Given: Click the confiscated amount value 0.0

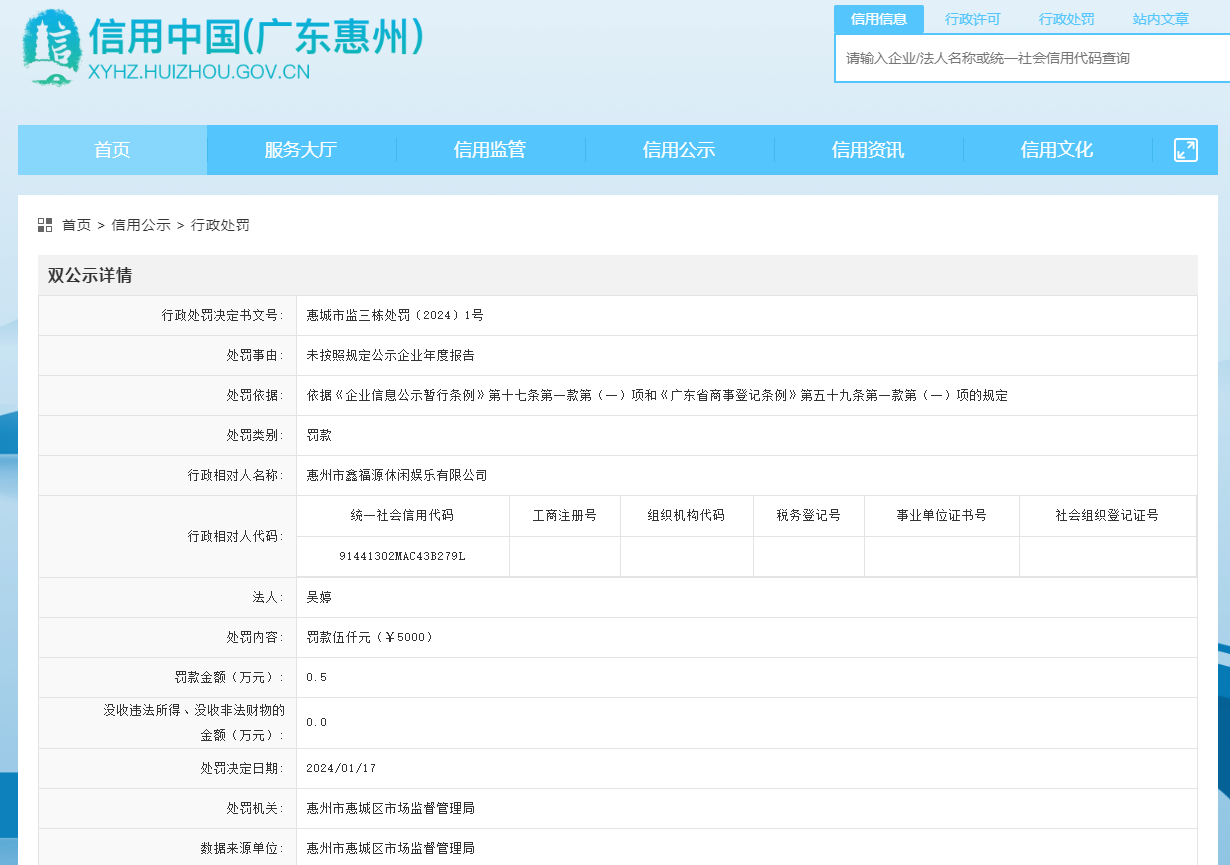Looking at the screenshot, I should point(316,722).
